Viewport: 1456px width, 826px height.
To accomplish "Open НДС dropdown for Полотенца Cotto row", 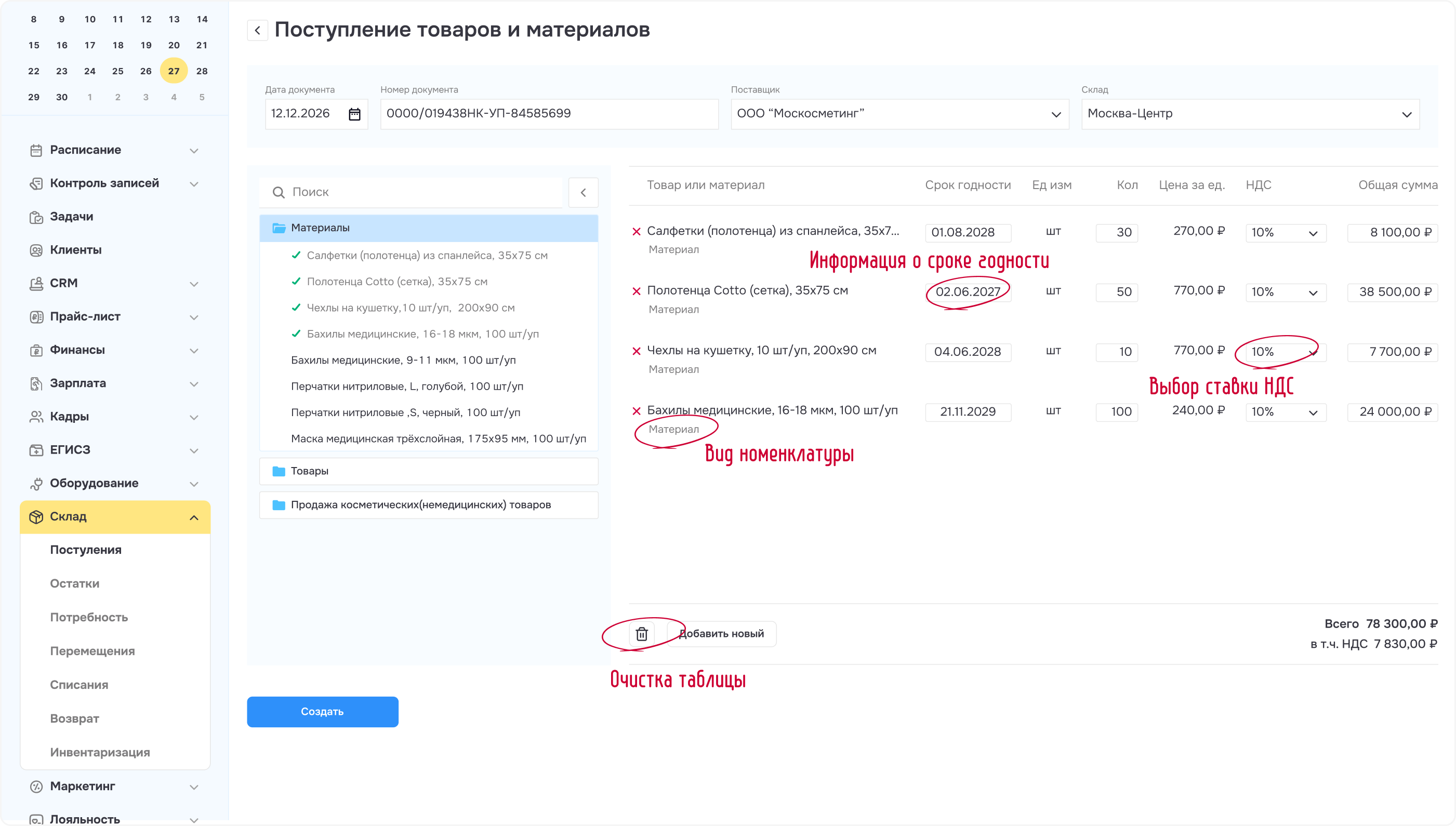I will [1286, 292].
